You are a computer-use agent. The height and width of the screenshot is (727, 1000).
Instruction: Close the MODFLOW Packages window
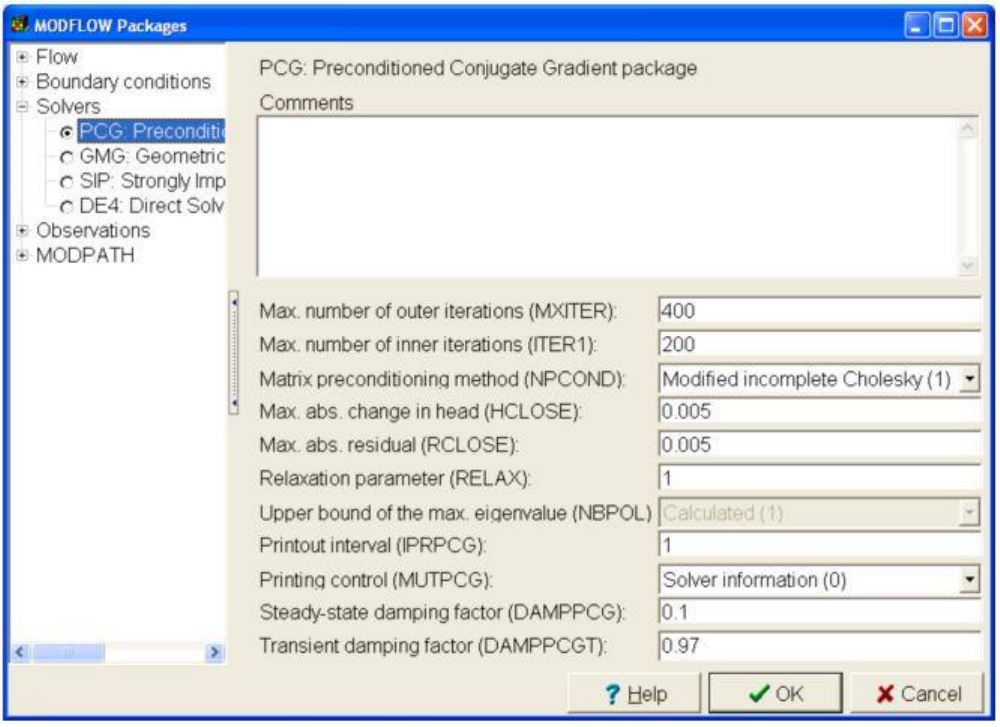click(974, 26)
